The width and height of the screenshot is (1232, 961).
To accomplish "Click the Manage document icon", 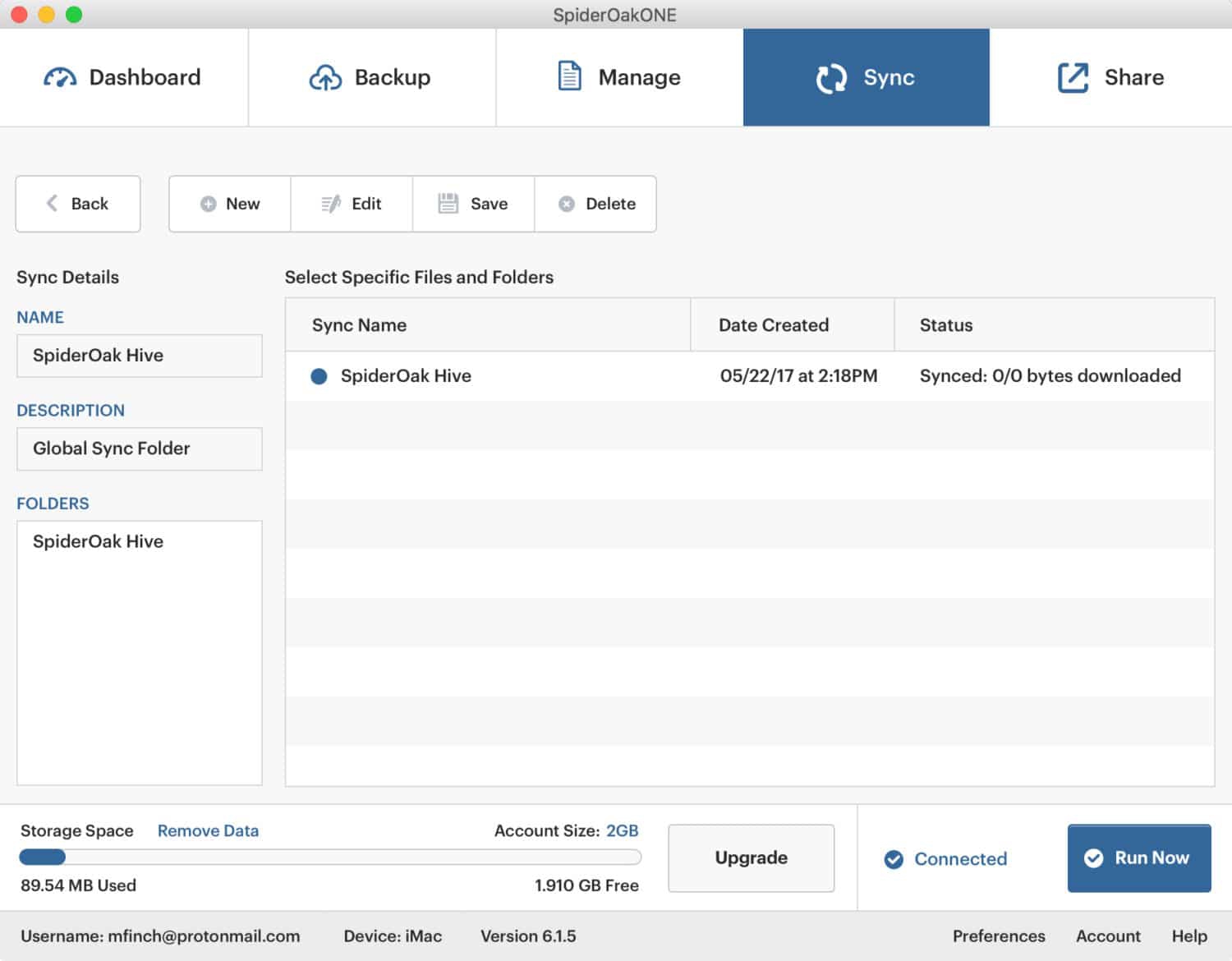I will point(569,76).
